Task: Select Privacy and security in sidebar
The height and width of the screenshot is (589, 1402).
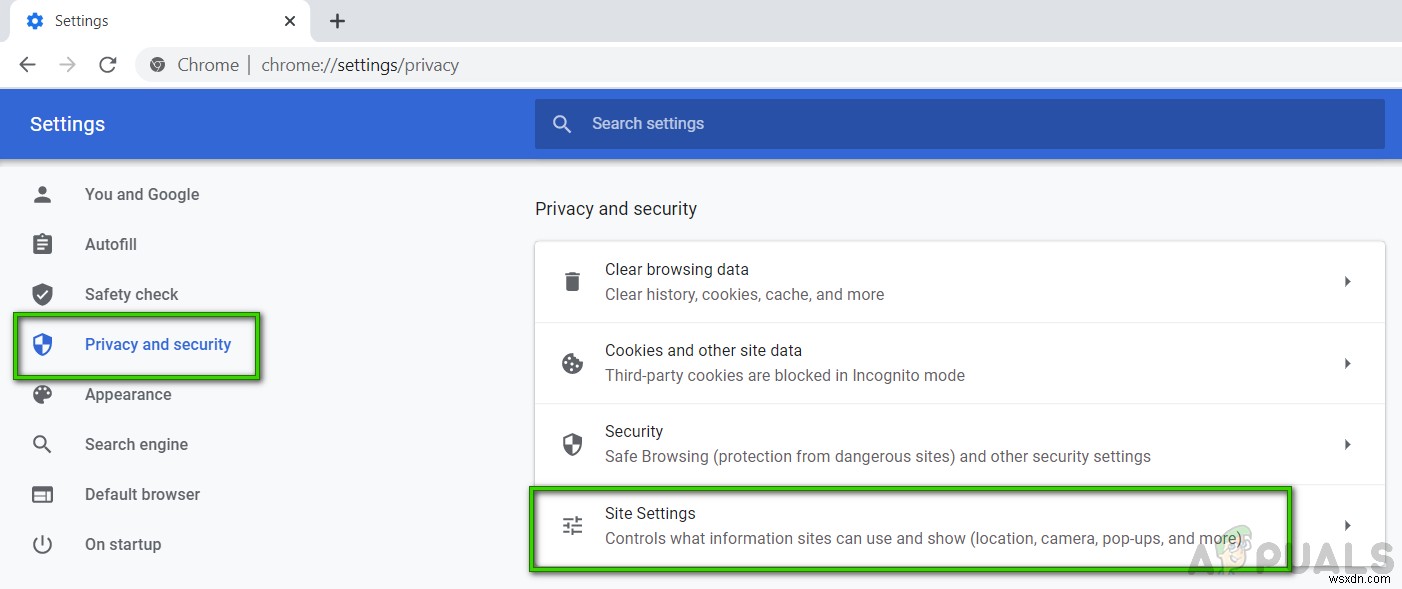Action: click(157, 345)
